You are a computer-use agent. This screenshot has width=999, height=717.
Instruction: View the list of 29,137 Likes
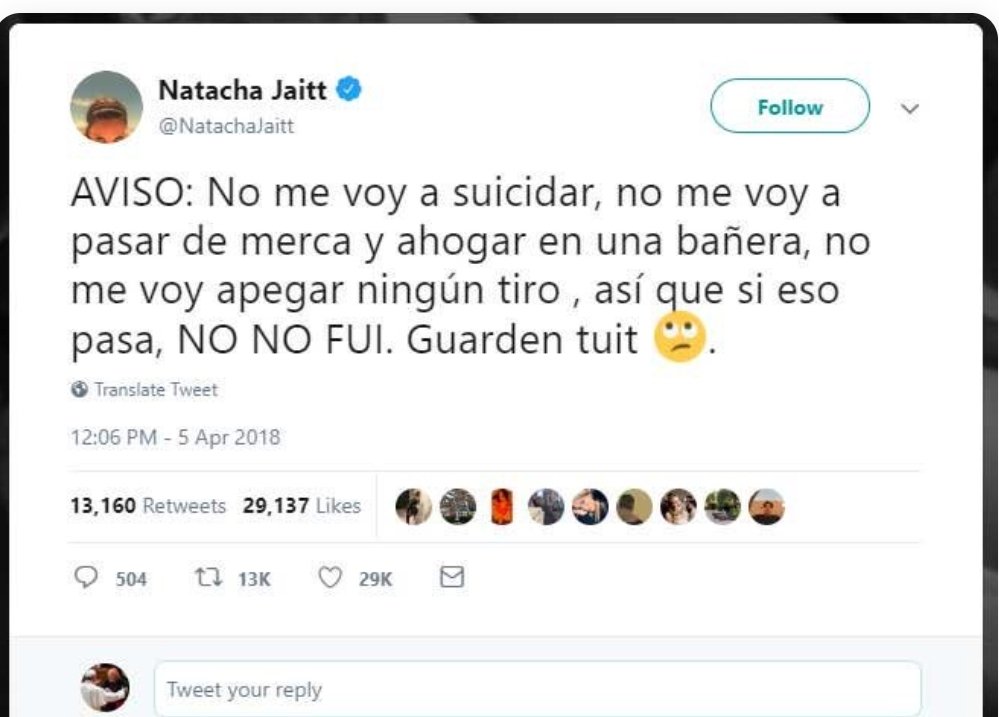302,505
